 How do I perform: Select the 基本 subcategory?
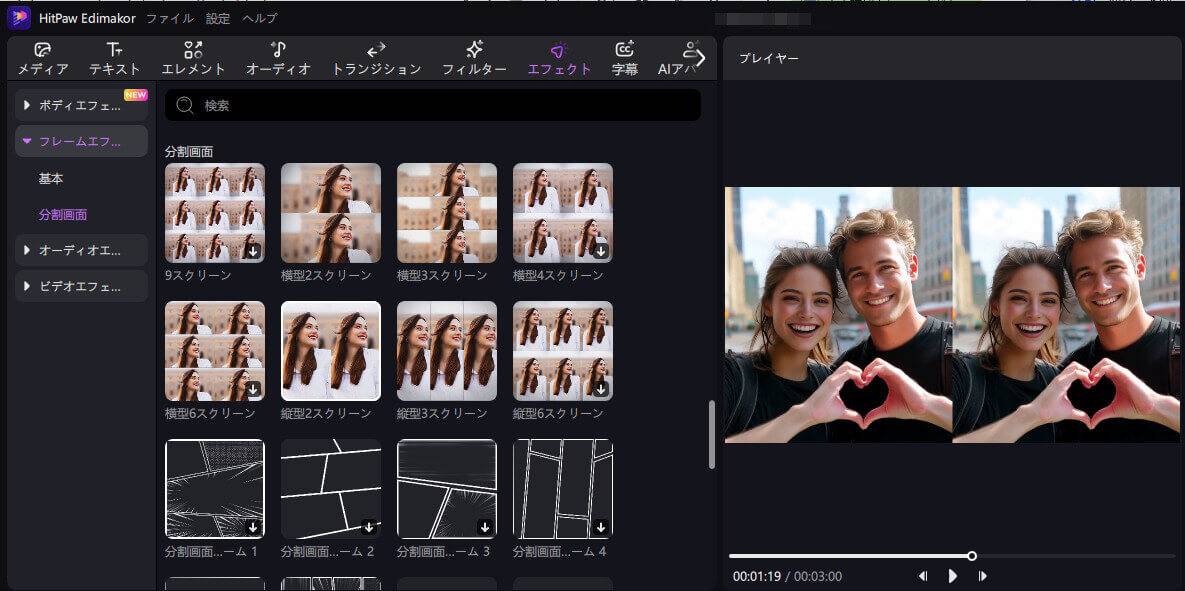[51, 179]
